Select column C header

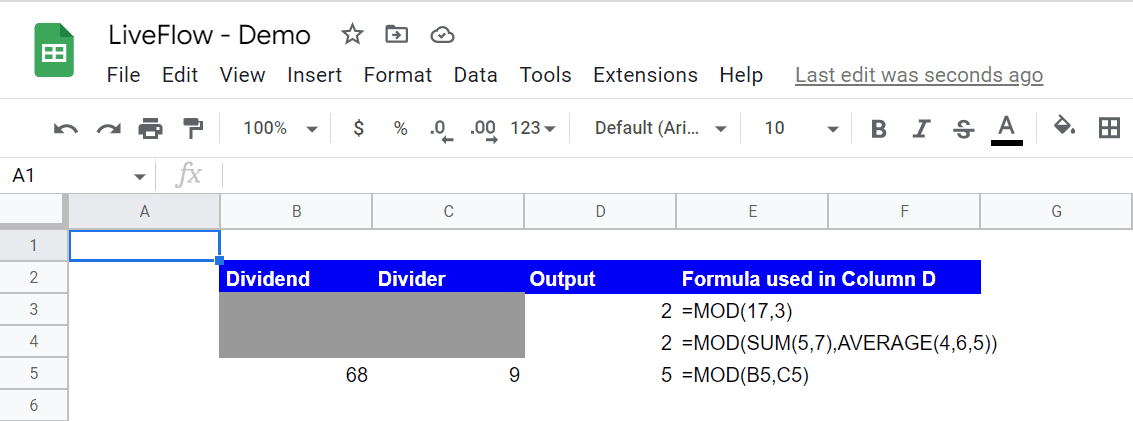point(448,212)
